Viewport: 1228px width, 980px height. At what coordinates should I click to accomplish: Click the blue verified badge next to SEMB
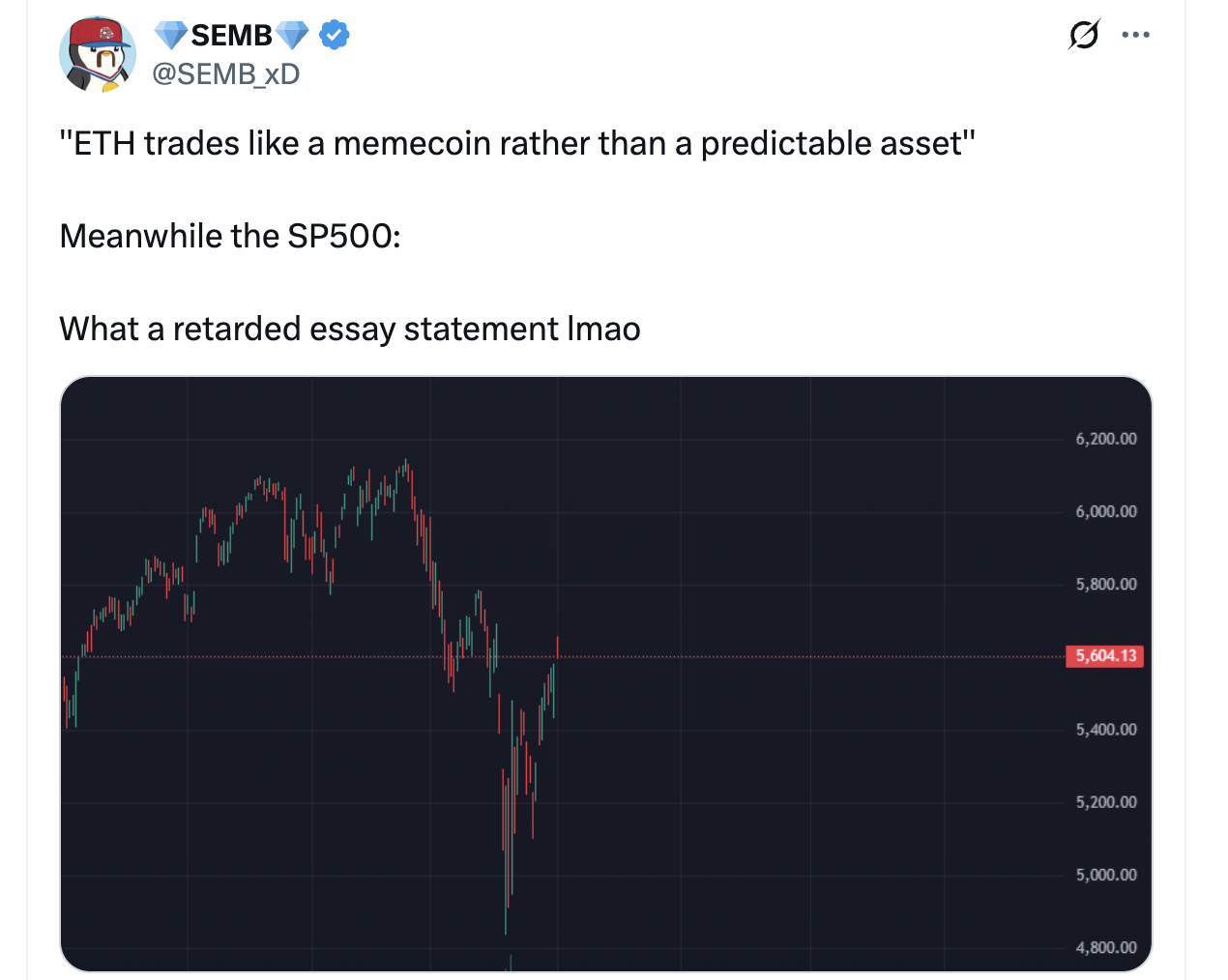point(334,34)
